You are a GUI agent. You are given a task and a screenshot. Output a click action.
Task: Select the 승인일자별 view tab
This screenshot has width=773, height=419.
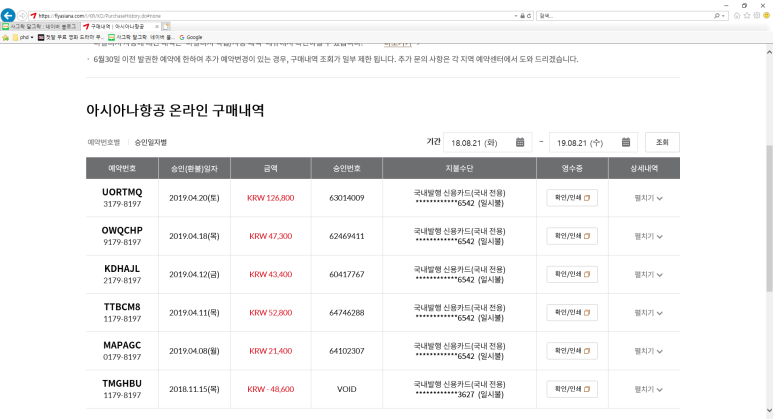tap(150, 142)
